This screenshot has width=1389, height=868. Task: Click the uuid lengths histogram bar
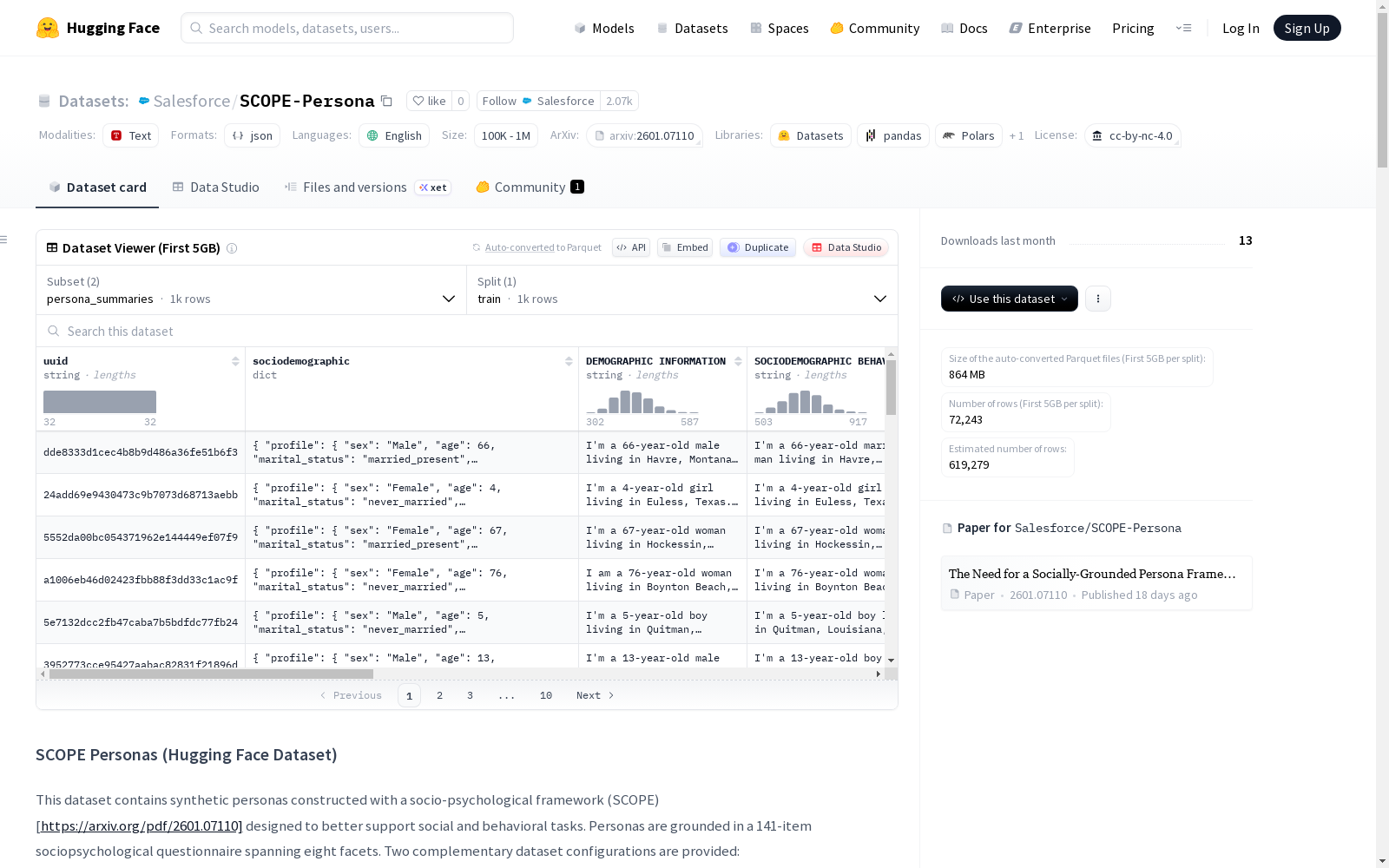tap(100, 402)
